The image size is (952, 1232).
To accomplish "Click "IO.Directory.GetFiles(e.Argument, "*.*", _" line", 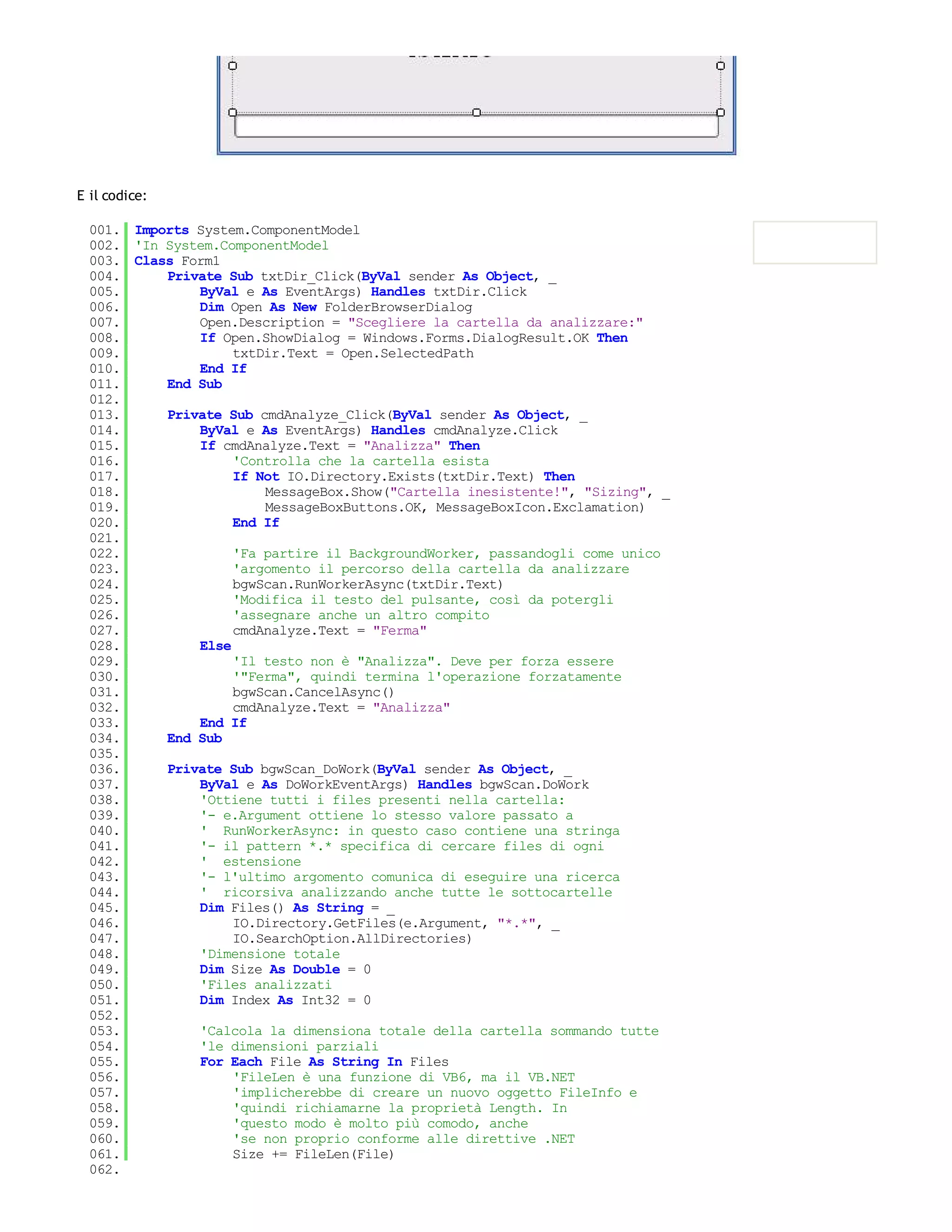I will [x=396, y=923].
